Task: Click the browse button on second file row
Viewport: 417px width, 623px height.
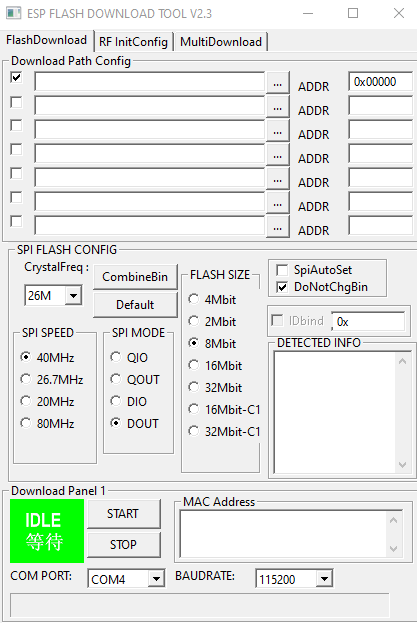Action: pos(278,106)
